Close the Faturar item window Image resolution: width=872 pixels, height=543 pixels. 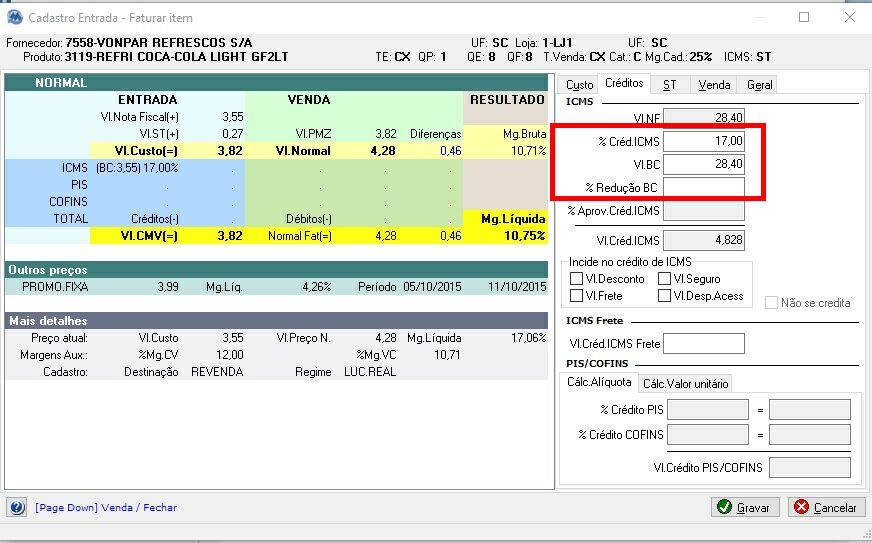coord(850,17)
